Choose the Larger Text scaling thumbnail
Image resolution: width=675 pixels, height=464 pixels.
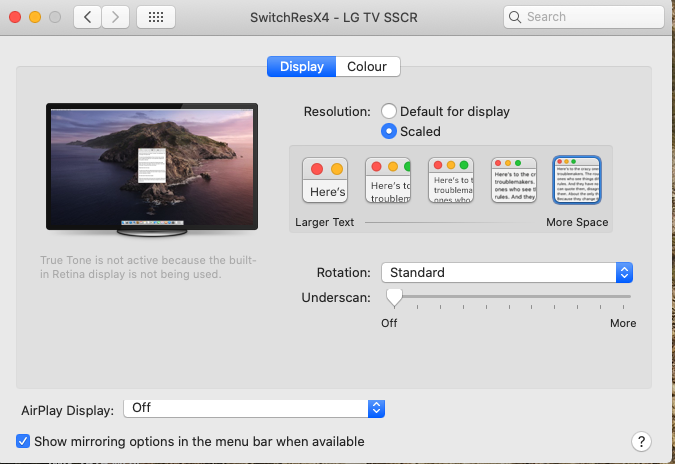coord(325,180)
